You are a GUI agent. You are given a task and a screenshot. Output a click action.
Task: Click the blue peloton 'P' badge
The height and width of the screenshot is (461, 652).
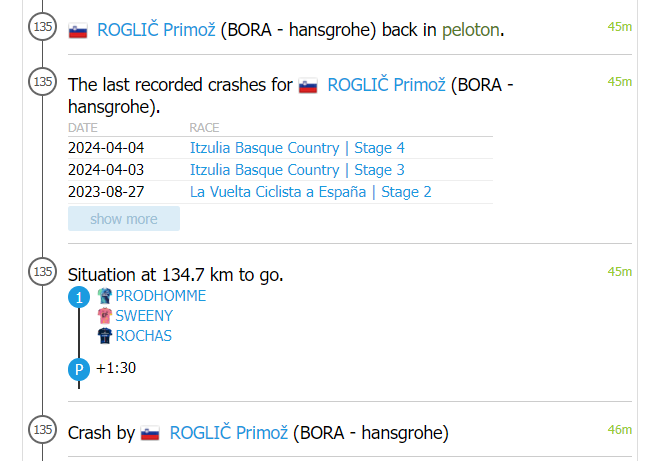pos(78,369)
